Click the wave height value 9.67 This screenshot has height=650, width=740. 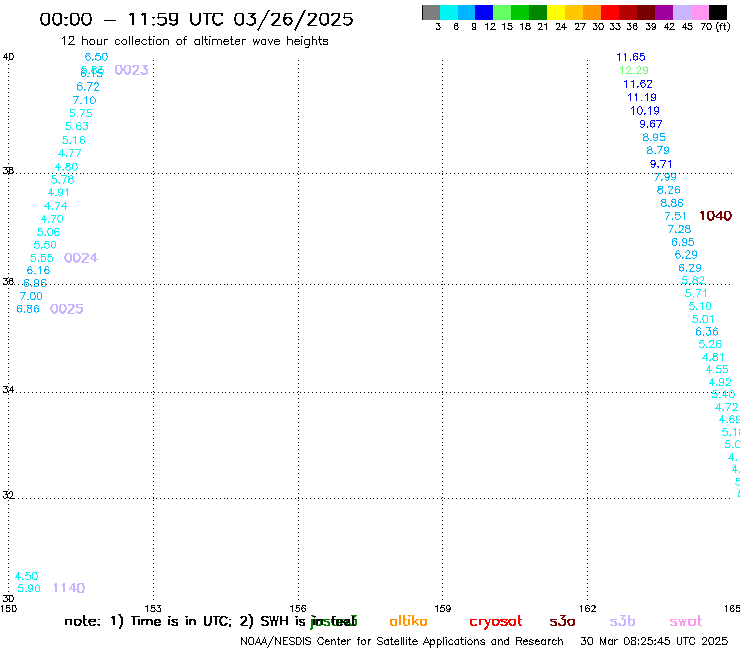[x=651, y=124]
